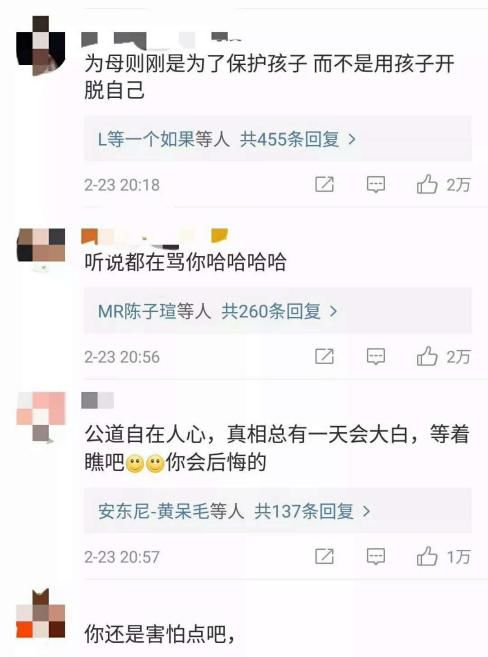The image size is (488, 657).
Task: Tap repost icon on the 20:57 comment
Action: click(324, 556)
